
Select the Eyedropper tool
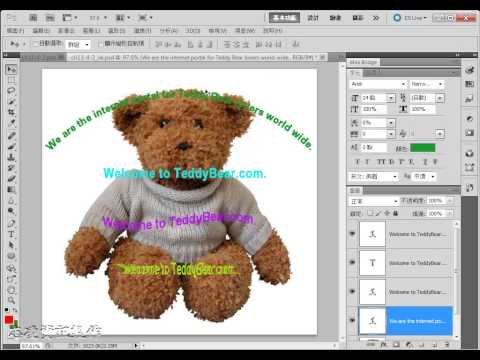pyautogui.click(x=11, y=123)
